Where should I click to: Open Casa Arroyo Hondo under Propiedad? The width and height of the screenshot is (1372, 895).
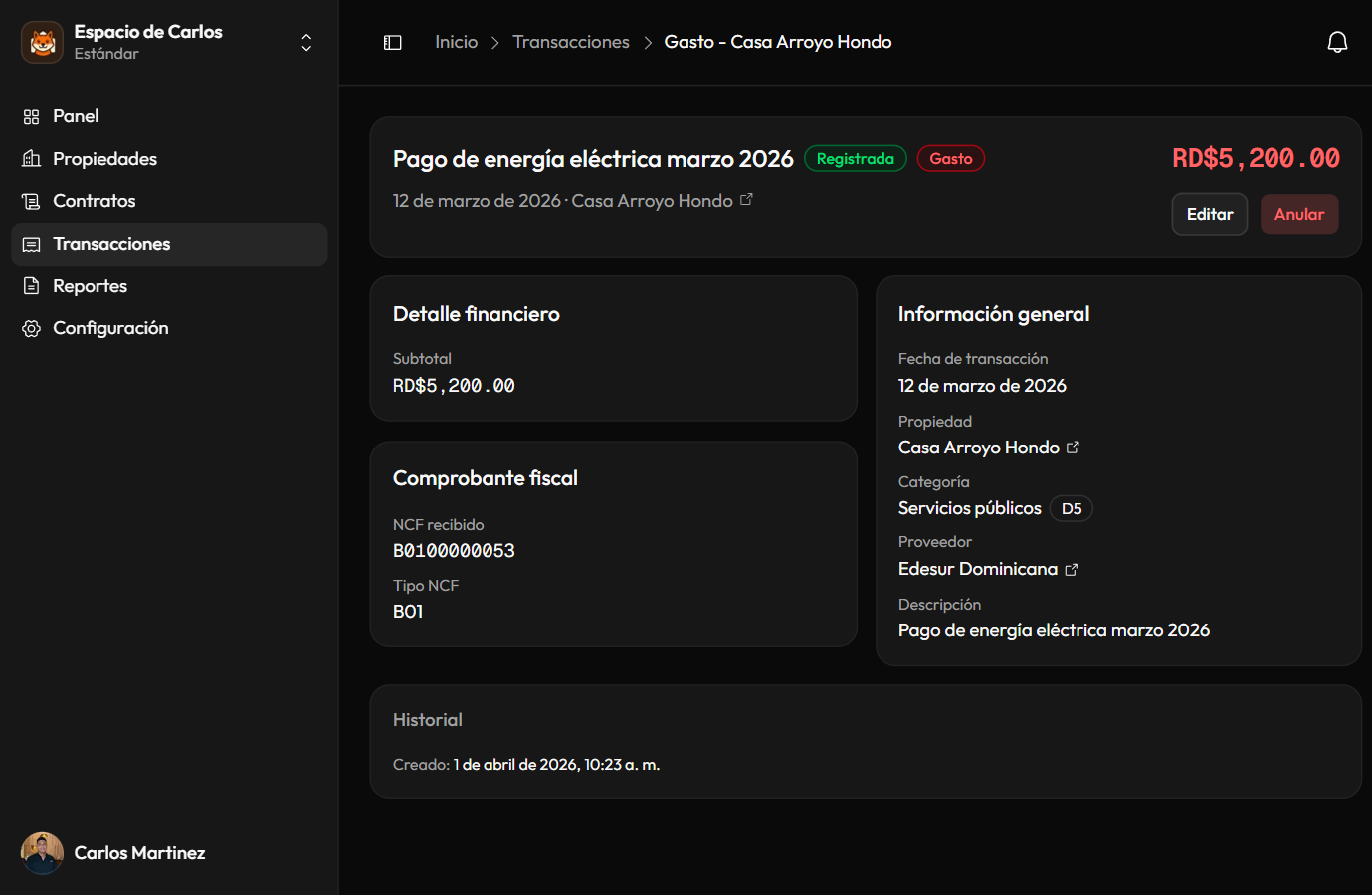pos(979,447)
